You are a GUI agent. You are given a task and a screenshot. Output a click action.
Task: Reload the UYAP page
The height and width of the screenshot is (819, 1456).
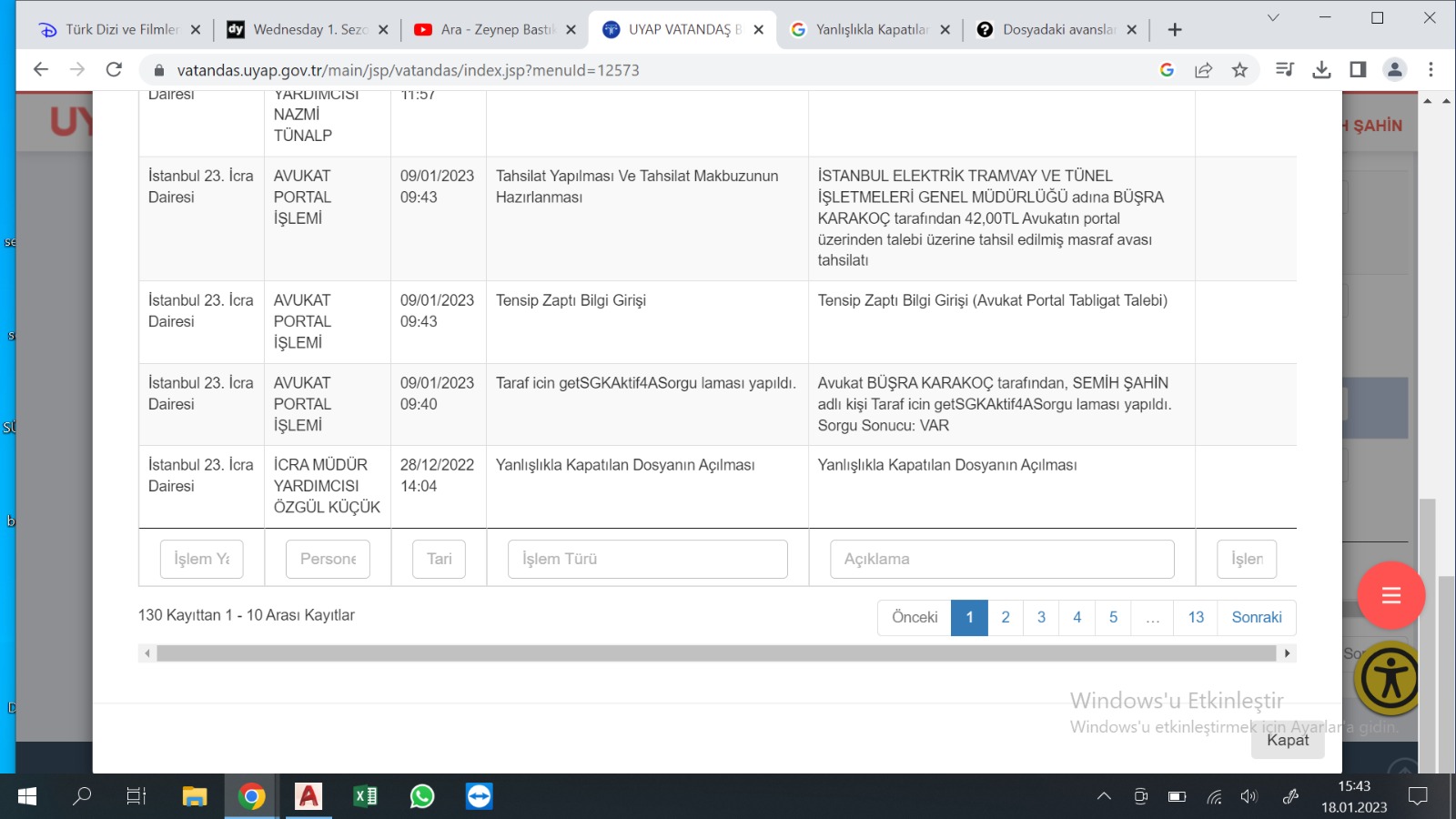(114, 70)
